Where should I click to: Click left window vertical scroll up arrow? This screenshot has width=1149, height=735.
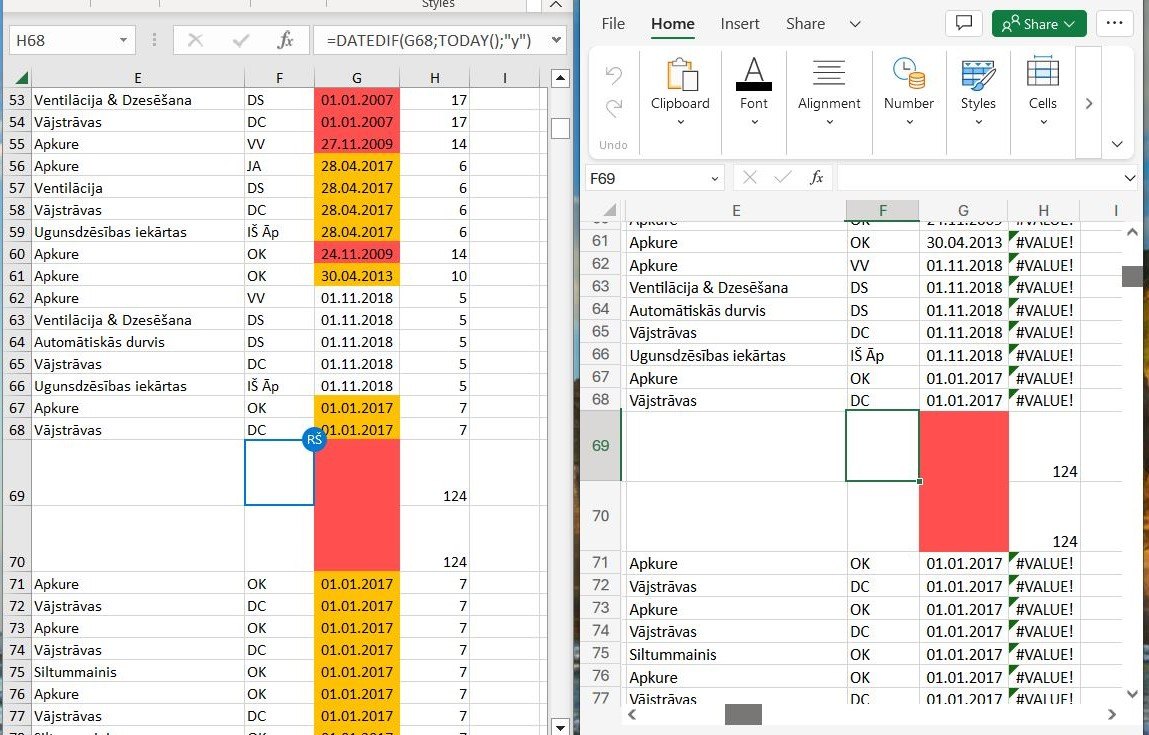[x=561, y=78]
